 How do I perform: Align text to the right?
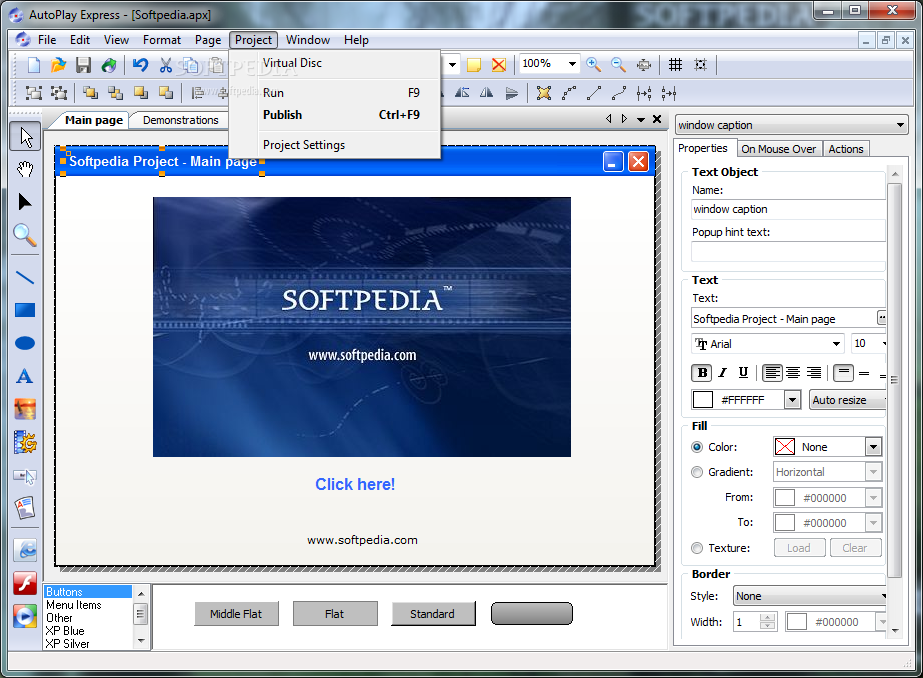pos(814,373)
